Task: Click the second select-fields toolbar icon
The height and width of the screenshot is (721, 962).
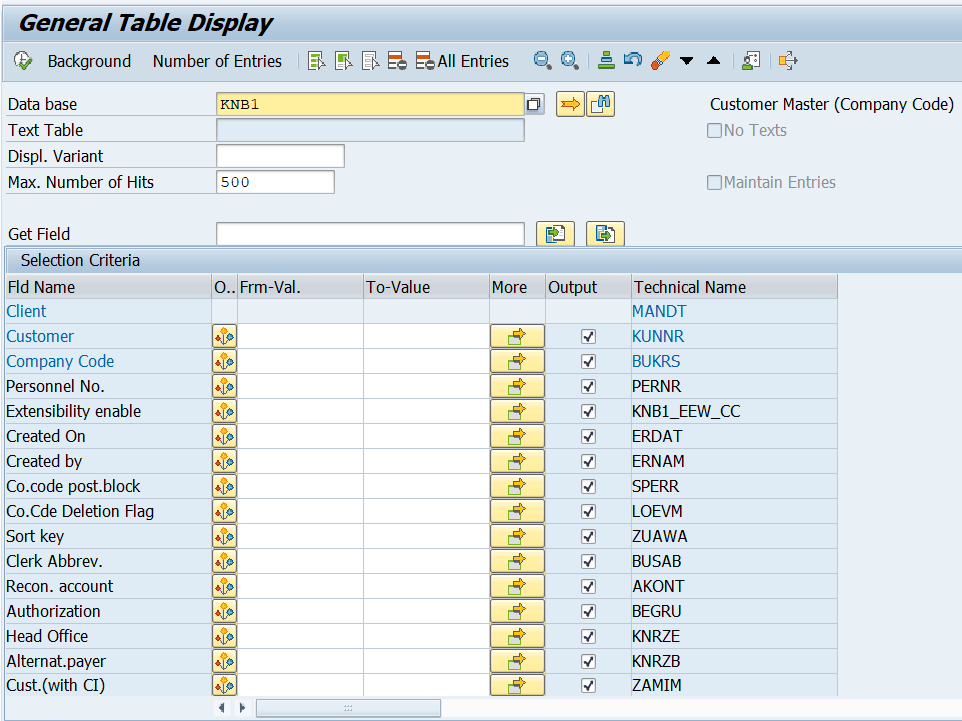Action: pyautogui.click(x=344, y=61)
